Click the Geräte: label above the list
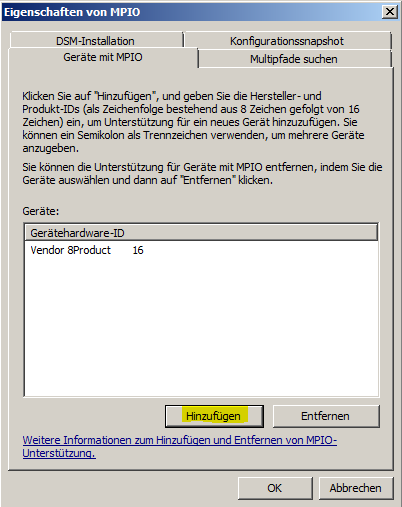Screen dimensions: 402x507 coord(41,211)
